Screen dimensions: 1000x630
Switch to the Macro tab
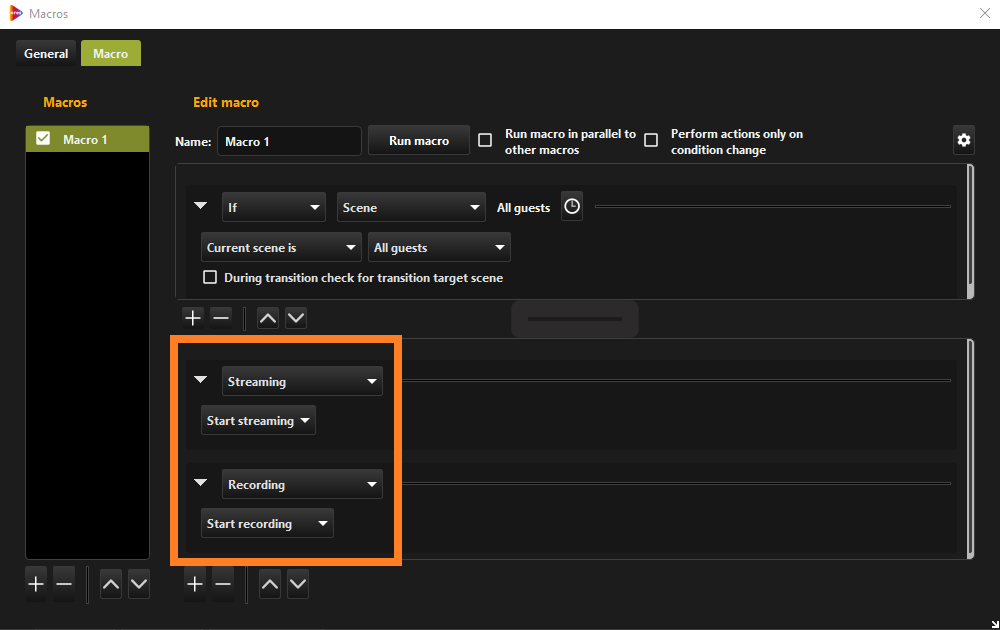tap(111, 54)
